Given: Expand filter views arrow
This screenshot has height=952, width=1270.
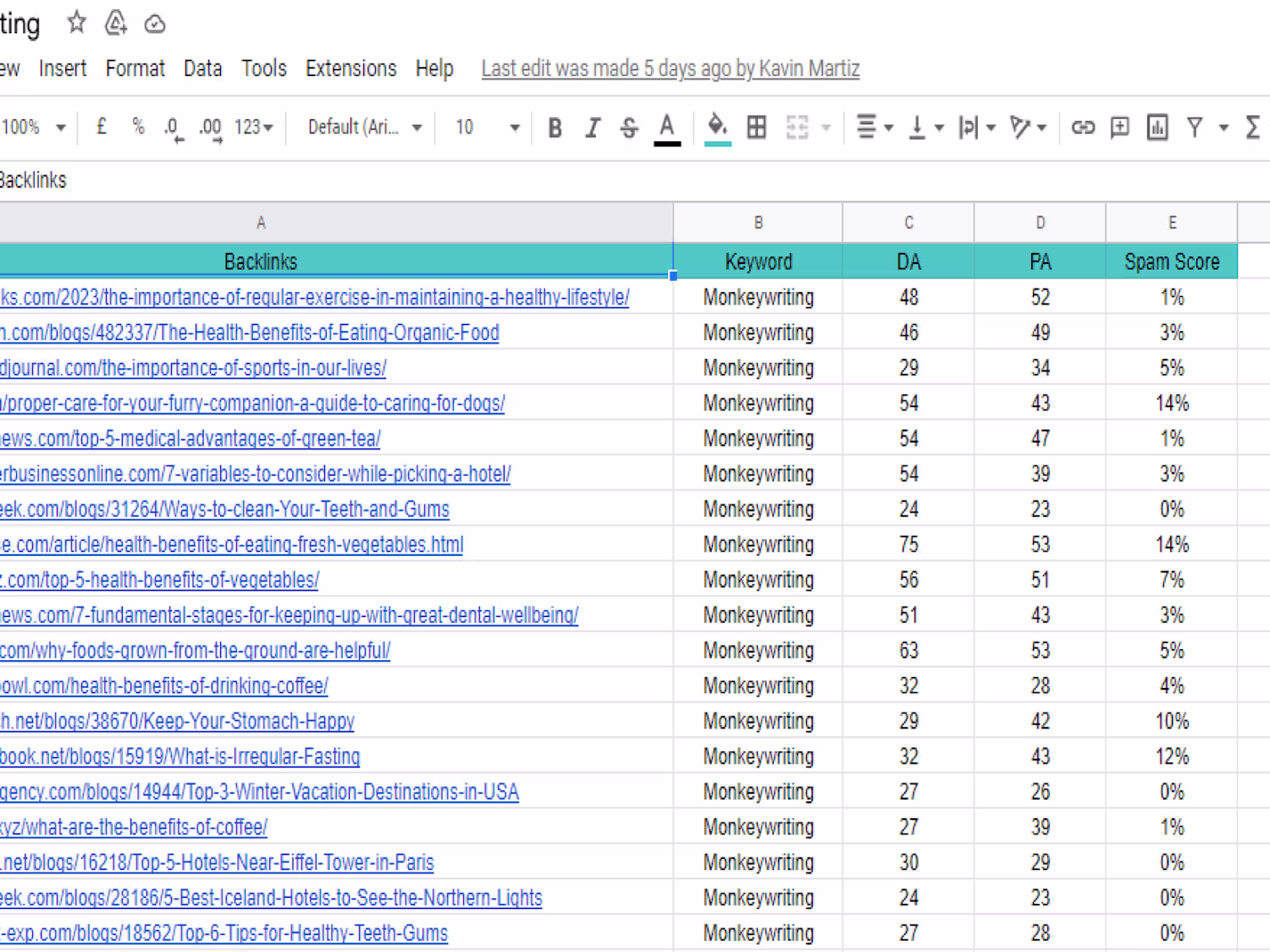Looking at the screenshot, I should click(1223, 128).
